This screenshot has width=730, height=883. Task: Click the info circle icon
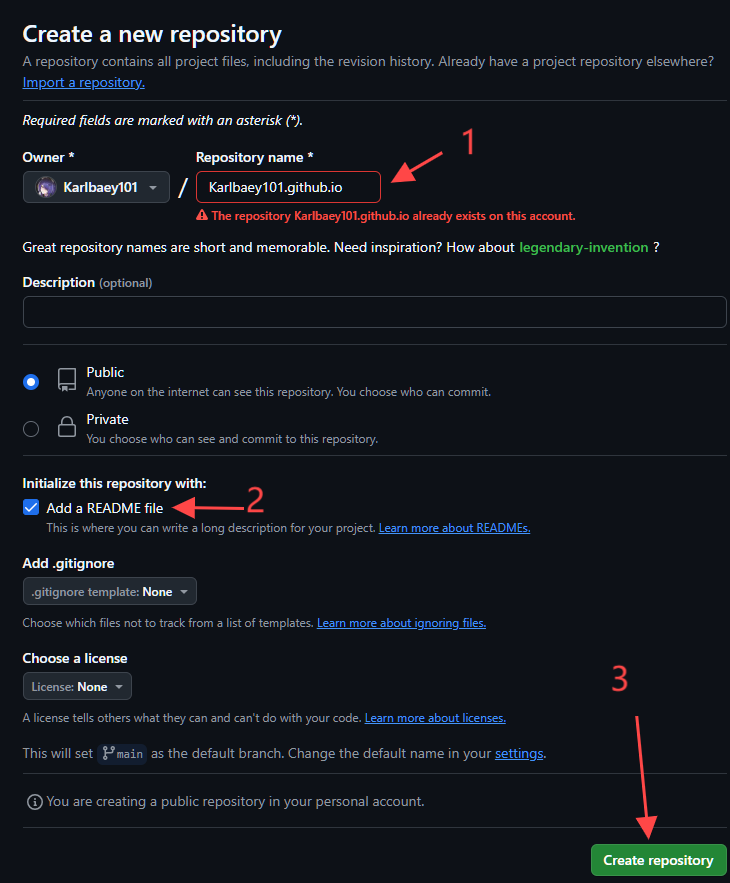point(35,801)
